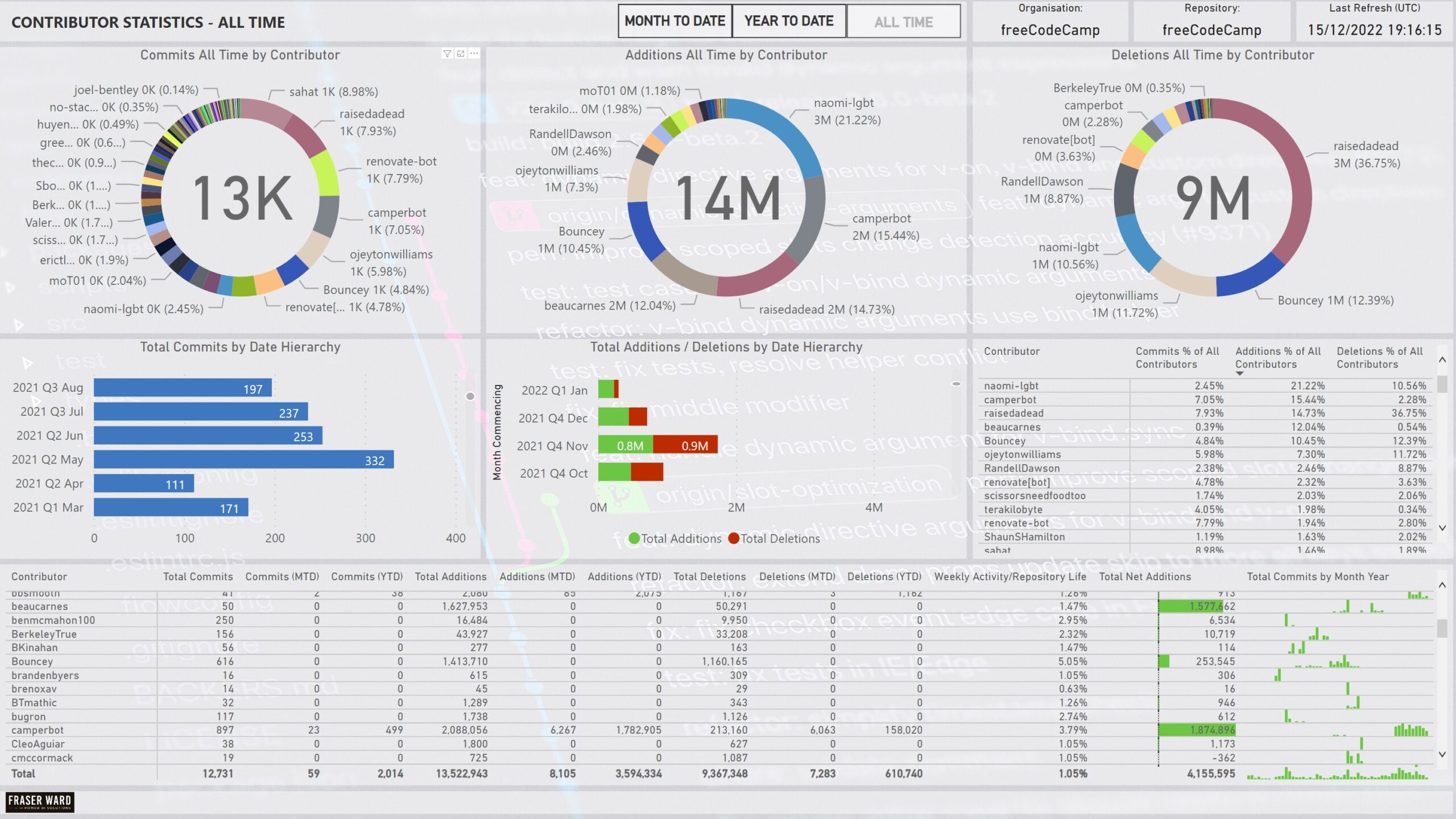The height and width of the screenshot is (819, 1456).
Task: Select the 2021 Q2 Jun bar (253)
Action: (208, 436)
